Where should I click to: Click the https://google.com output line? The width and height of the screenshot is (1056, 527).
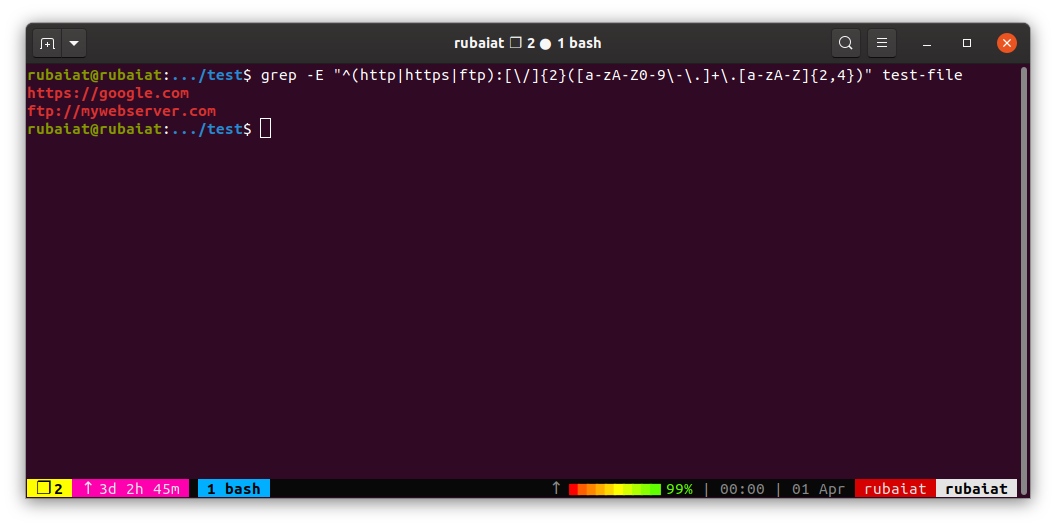[108, 93]
